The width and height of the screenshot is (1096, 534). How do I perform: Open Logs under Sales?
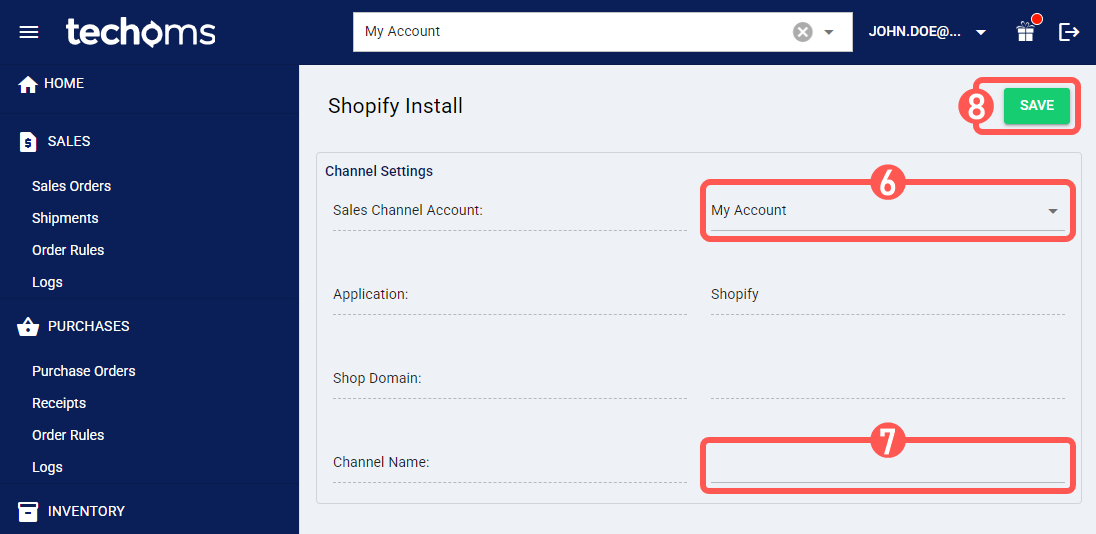(47, 282)
